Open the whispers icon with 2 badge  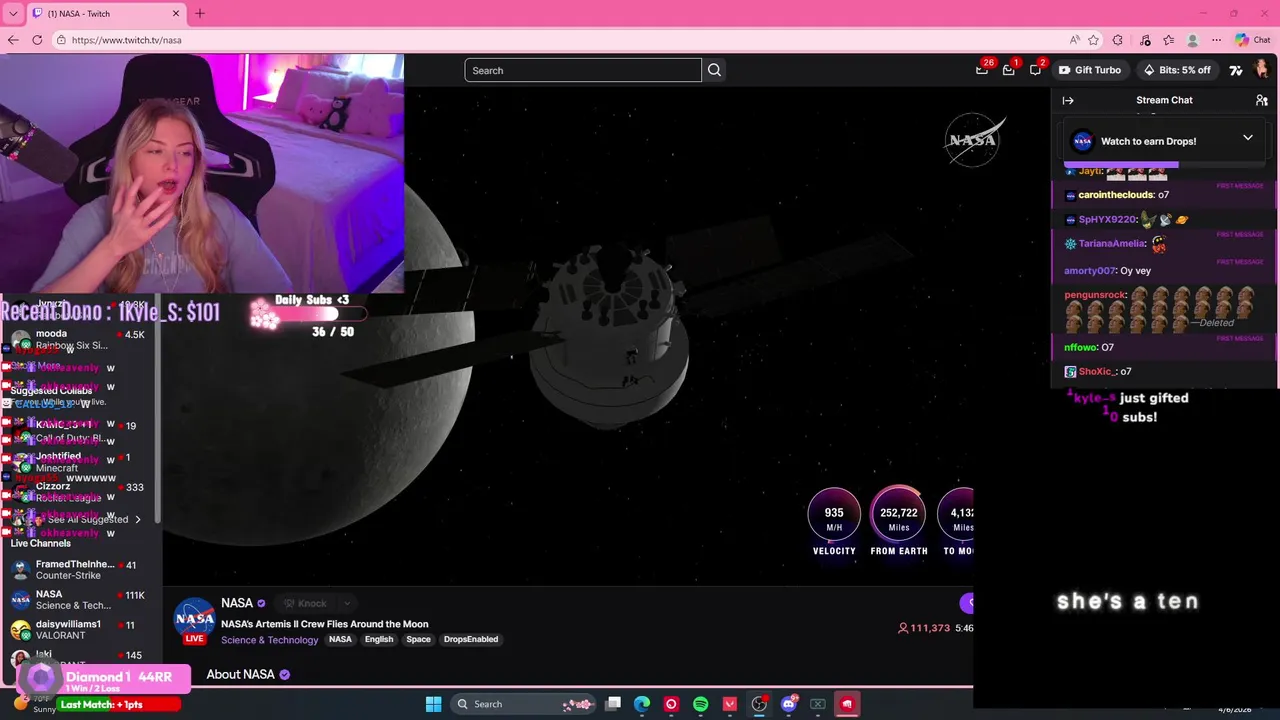click(x=1036, y=70)
